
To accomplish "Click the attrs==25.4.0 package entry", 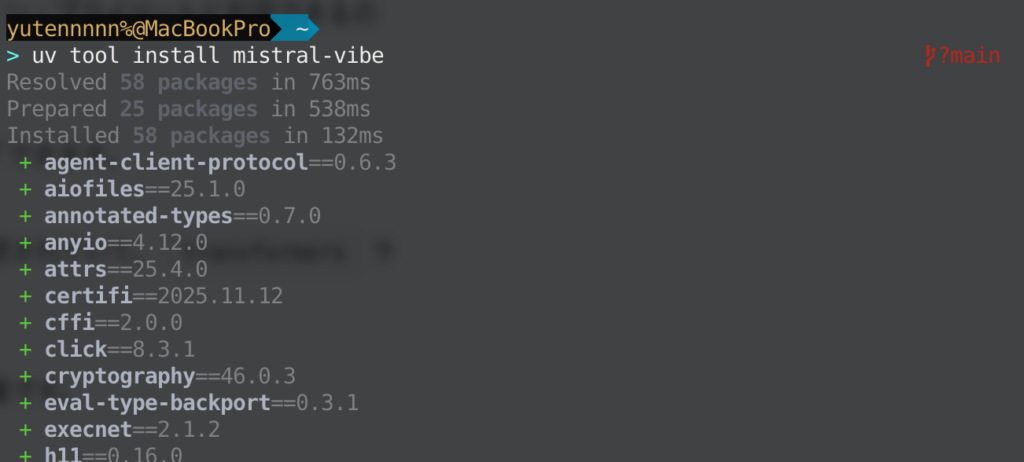I will [126, 269].
